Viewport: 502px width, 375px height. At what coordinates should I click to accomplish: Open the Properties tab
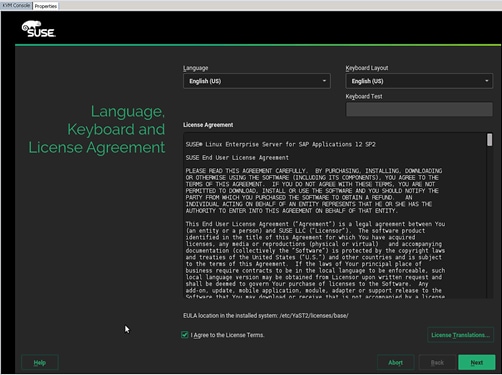pos(46,6)
